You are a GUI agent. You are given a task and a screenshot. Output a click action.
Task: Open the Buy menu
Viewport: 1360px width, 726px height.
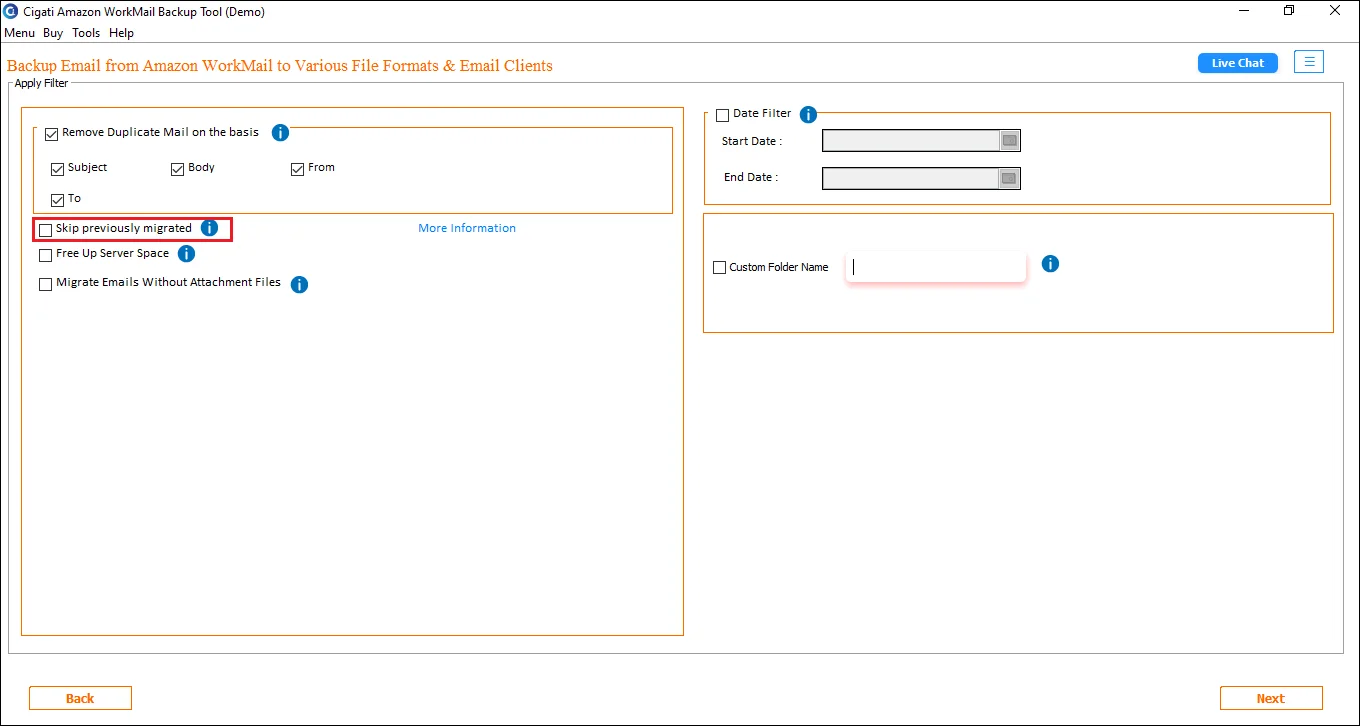tap(53, 33)
